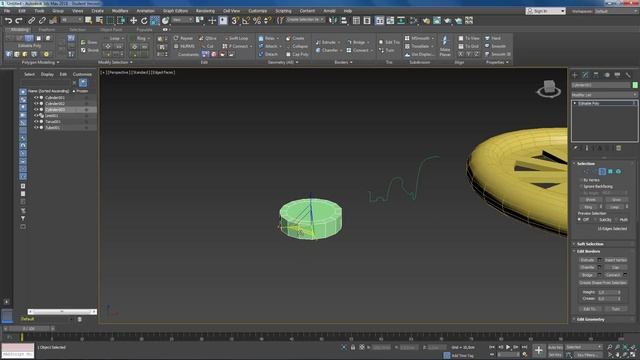This screenshot has height=360, width=640.
Task: Toggle visibility eye of Tube001
Action: coord(36,127)
